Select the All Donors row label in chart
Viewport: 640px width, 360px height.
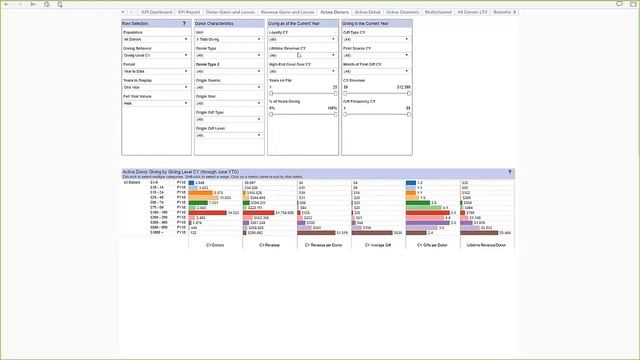click(x=132, y=182)
